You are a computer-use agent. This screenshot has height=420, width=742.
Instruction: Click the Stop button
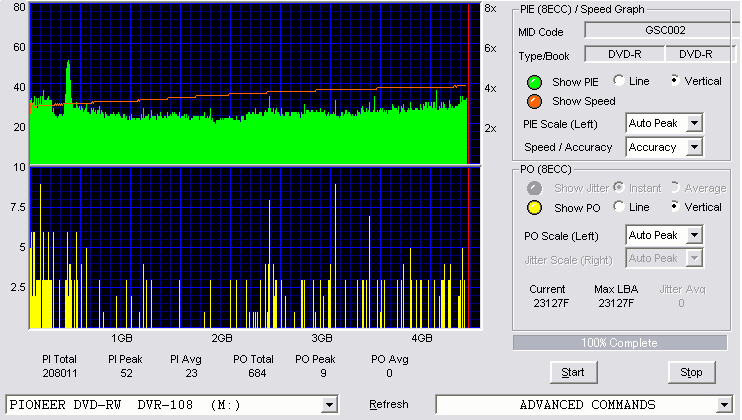(x=691, y=373)
